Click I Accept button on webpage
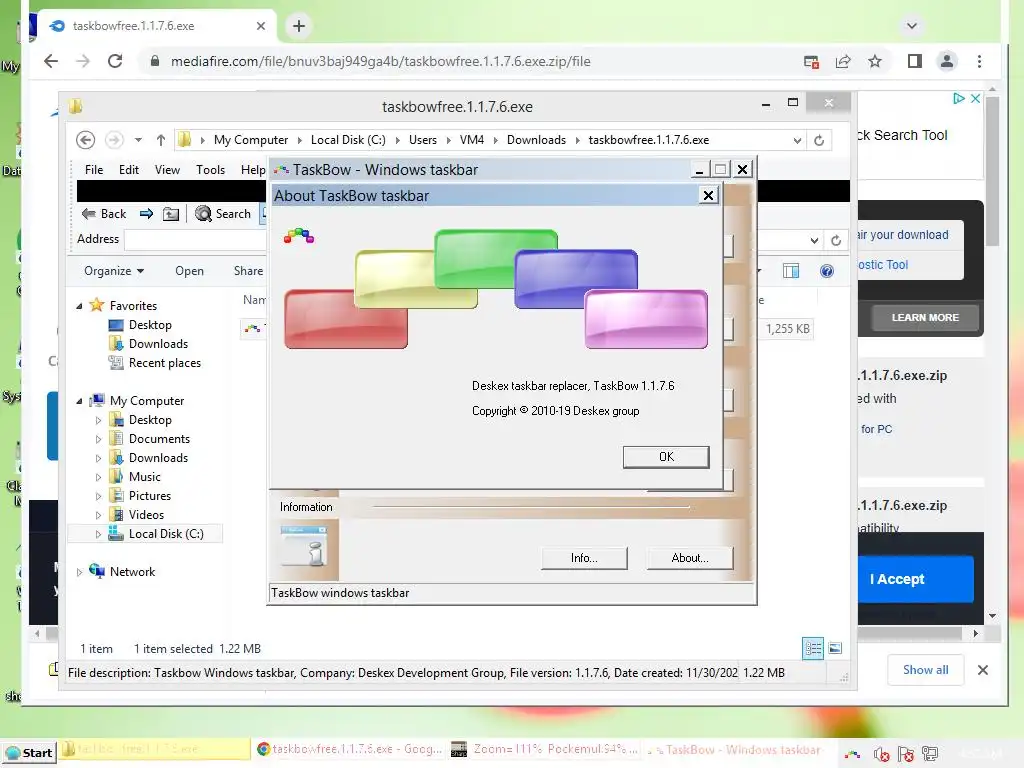The width and height of the screenshot is (1024, 768). point(915,579)
